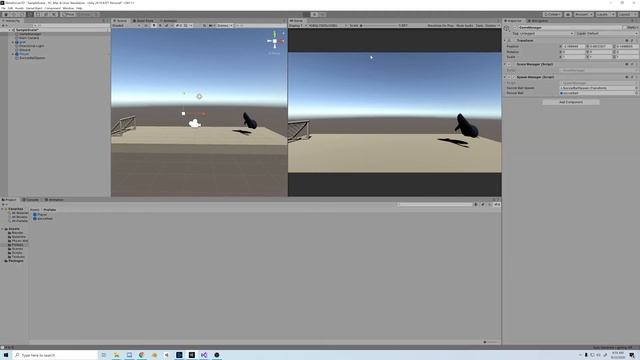This screenshot has height=360, width=640.
Task: Open Scene view Gizmos dropdown
Action: click(224, 25)
